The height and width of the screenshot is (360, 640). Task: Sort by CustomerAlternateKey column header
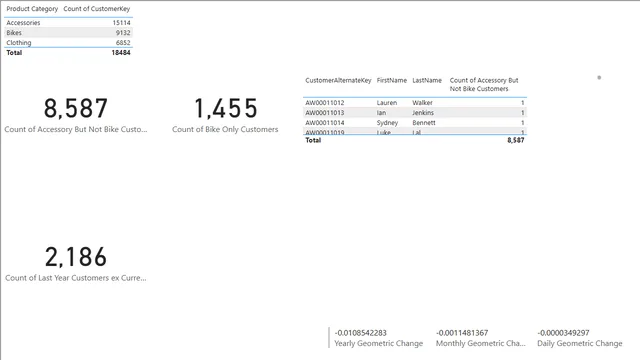338,80
